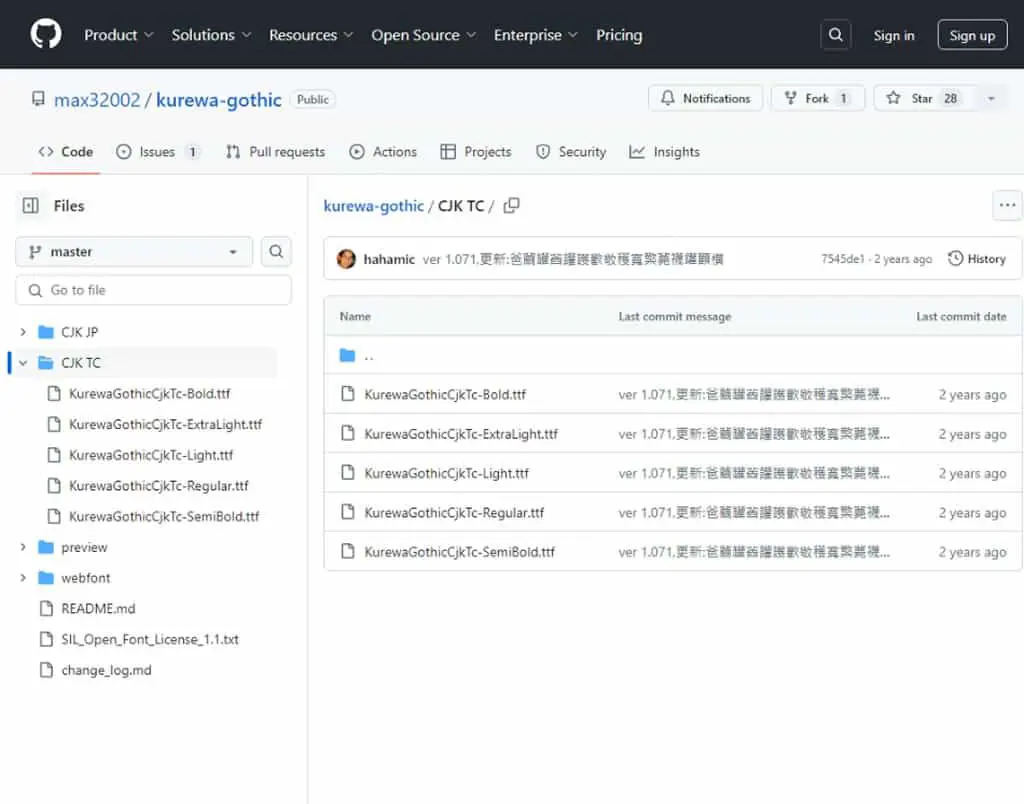Viewport: 1024px width, 804px height.
Task: Open KurewaGothicCjkTc-Regular.ttf in file table
Action: pyautogui.click(x=454, y=512)
